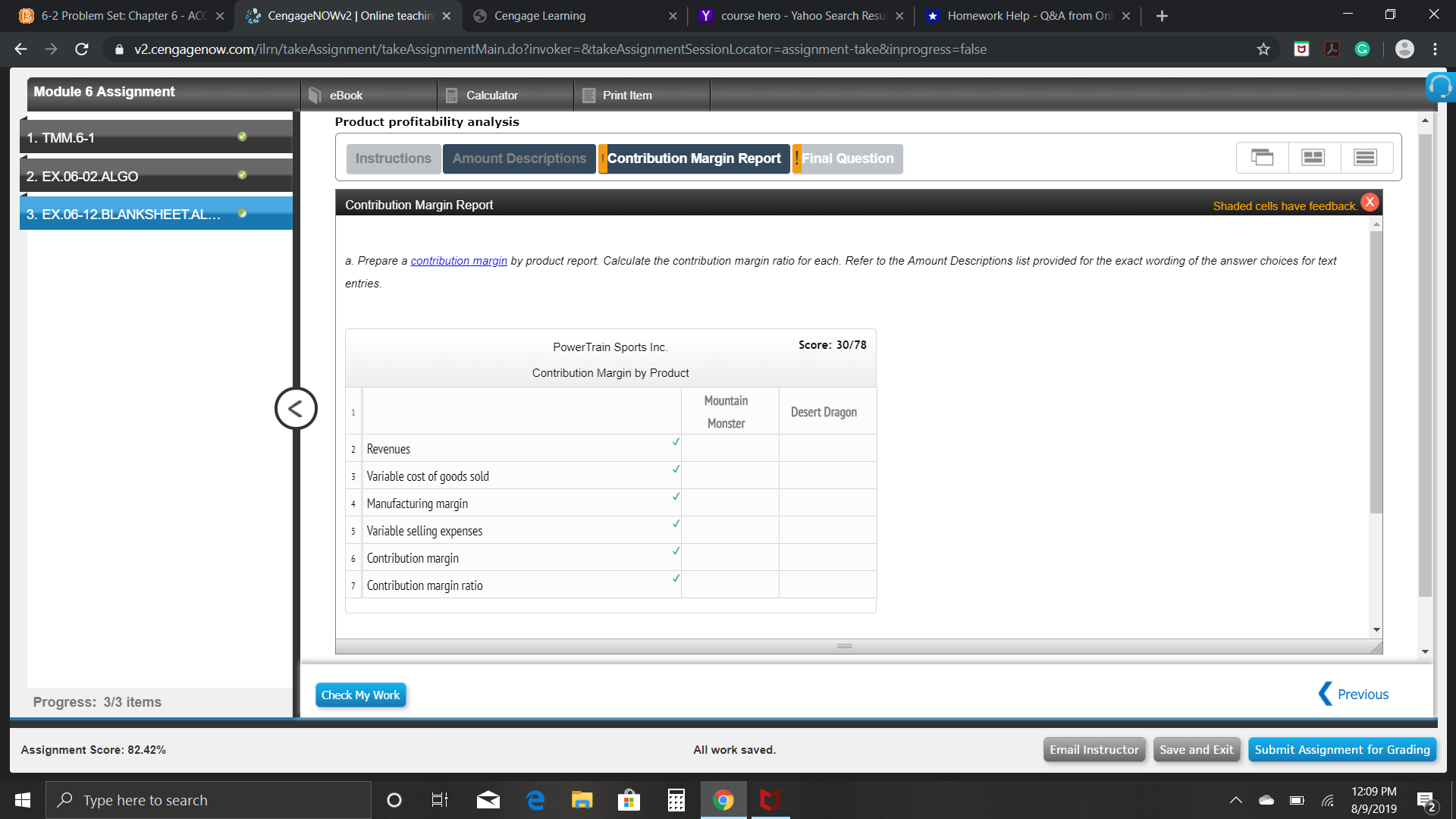Collapse the panel using the left chevron circle
The height and width of the screenshot is (819, 1456).
tap(296, 408)
